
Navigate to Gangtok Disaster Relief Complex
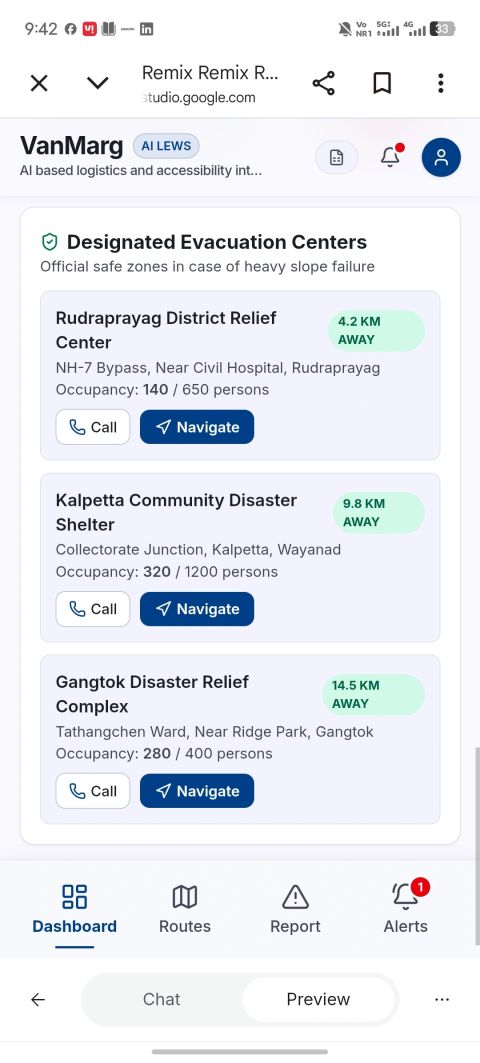(197, 790)
